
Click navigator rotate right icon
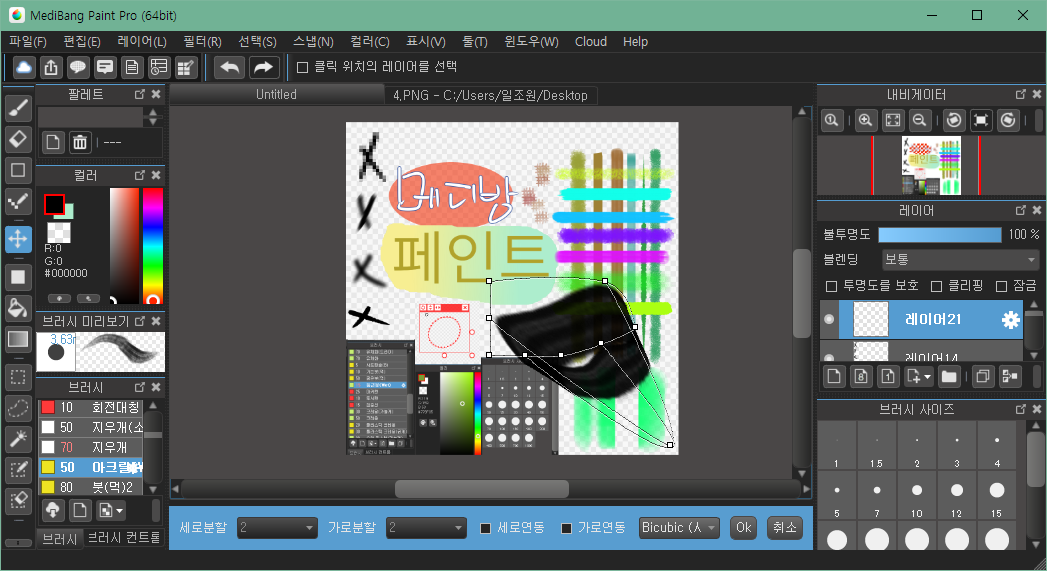coord(1008,120)
